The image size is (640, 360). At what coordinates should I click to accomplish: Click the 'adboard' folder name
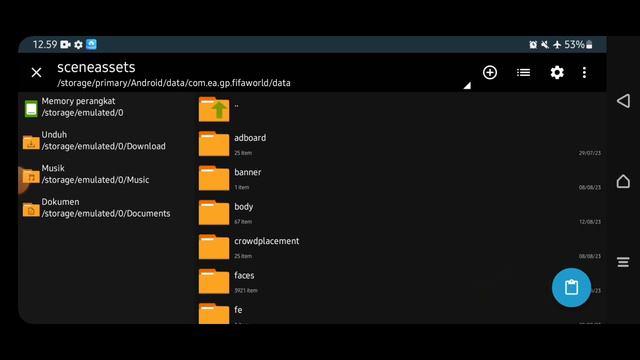pos(250,138)
